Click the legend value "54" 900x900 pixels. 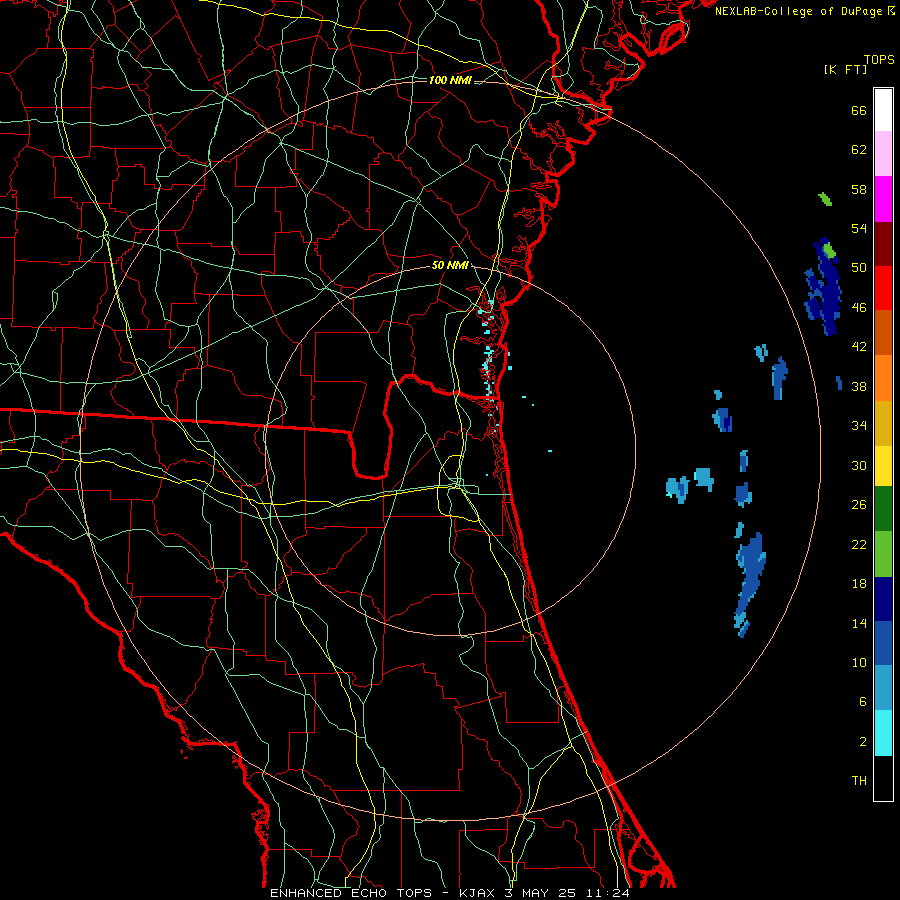tap(859, 228)
